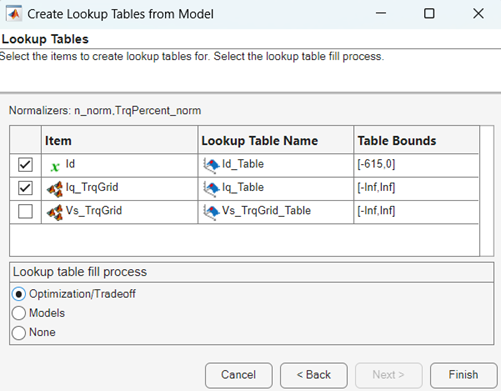Click the table's vertical scrollbar track

click(487, 191)
